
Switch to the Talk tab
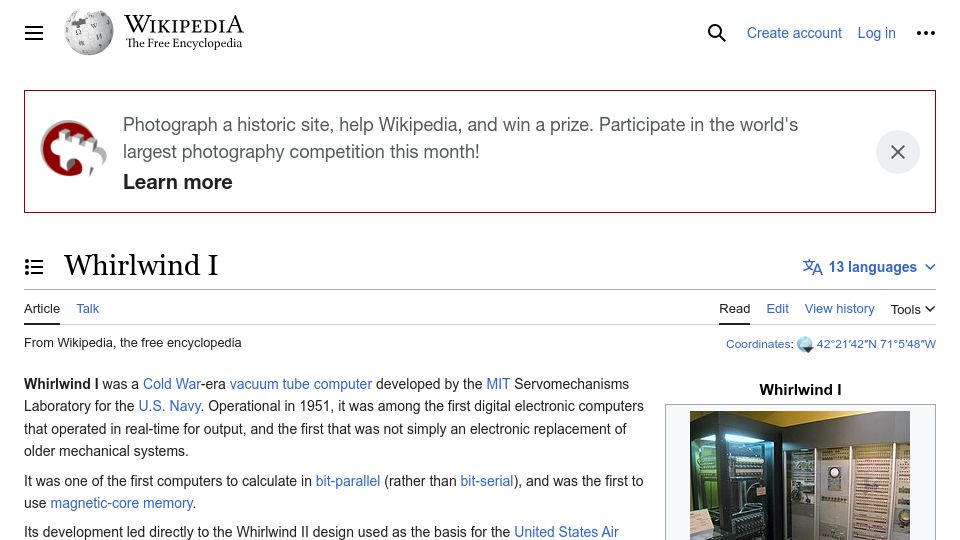[x=88, y=309]
